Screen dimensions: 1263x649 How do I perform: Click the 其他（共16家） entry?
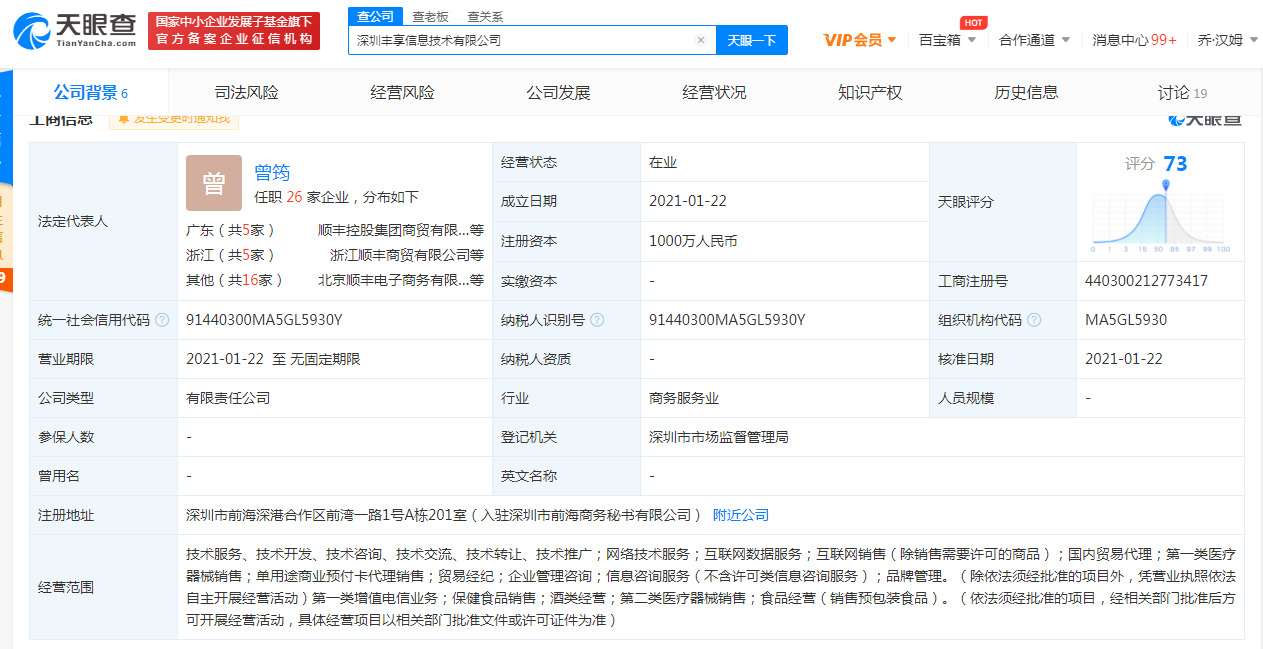coord(234,280)
